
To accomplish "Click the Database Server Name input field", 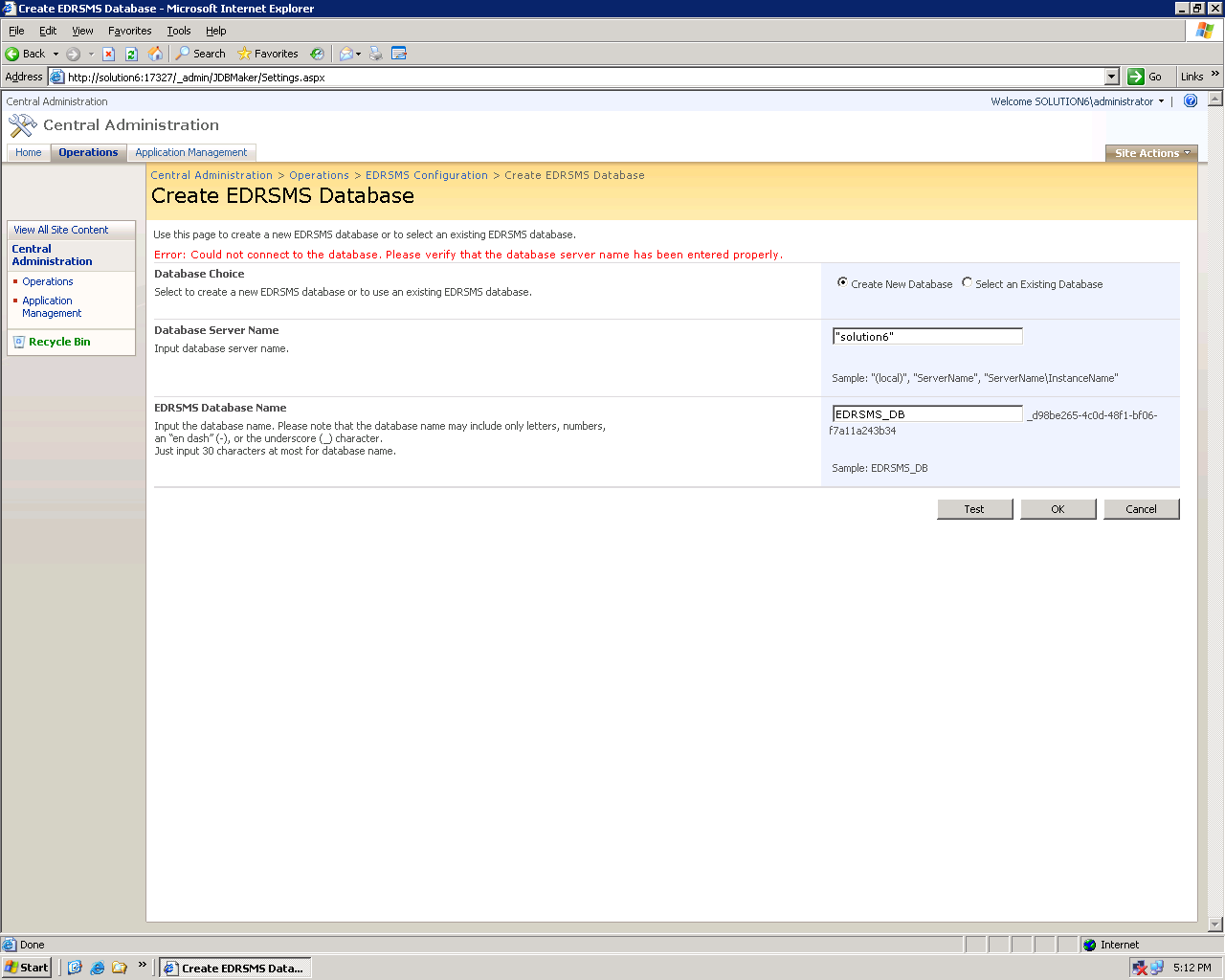I will click(927, 336).
